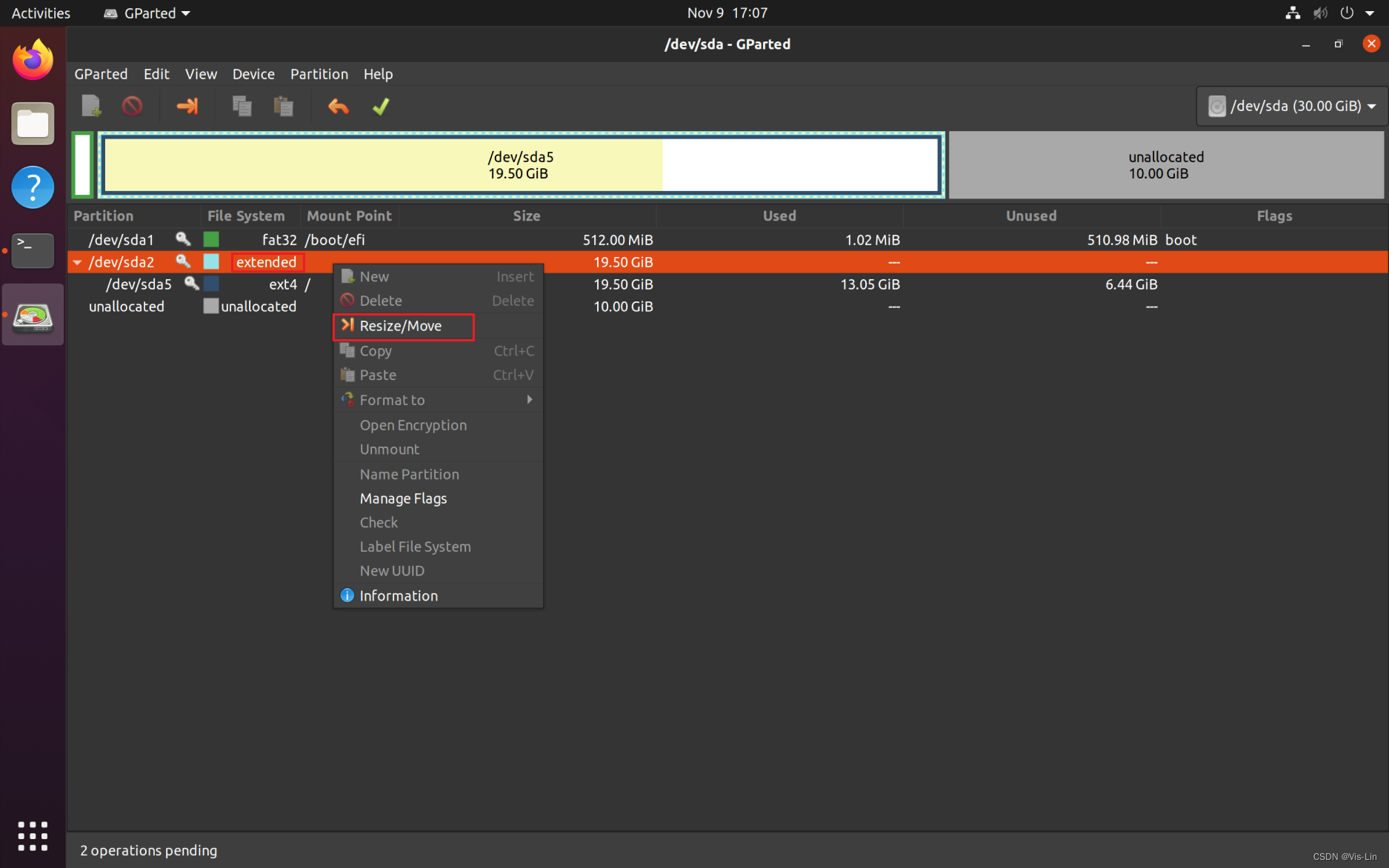Expand Format to submenu arrow
The image size is (1389, 868).
(x=530, y=399)
